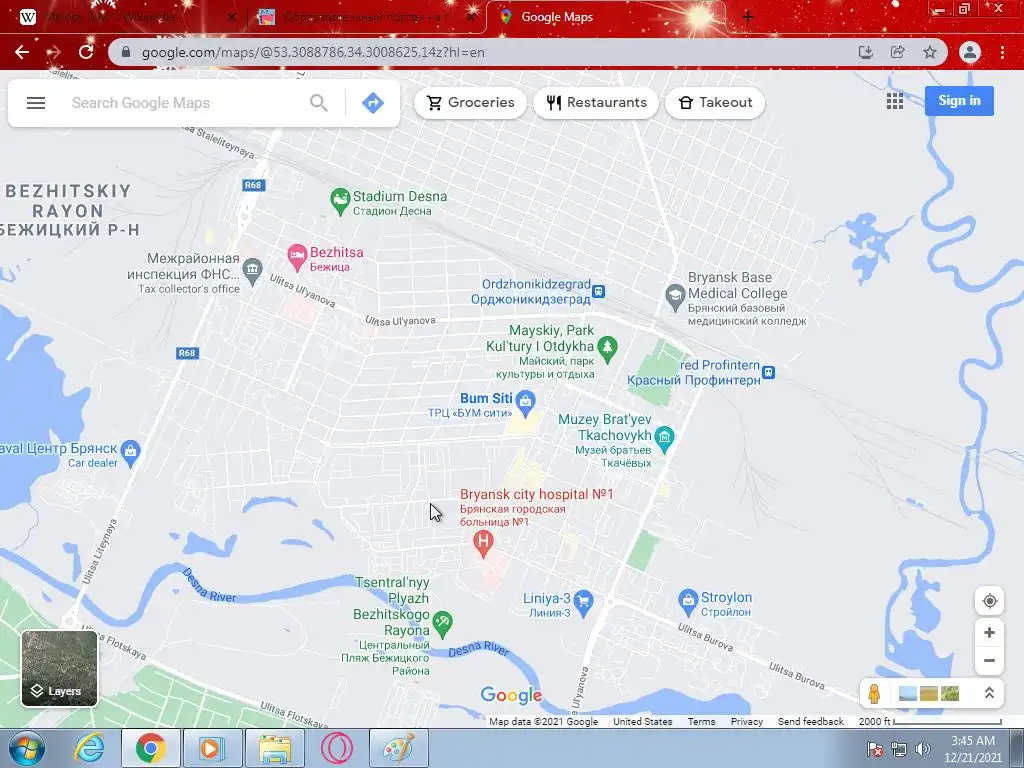
Task: Go back with the browser back arrow
Action: pos(22,52)
